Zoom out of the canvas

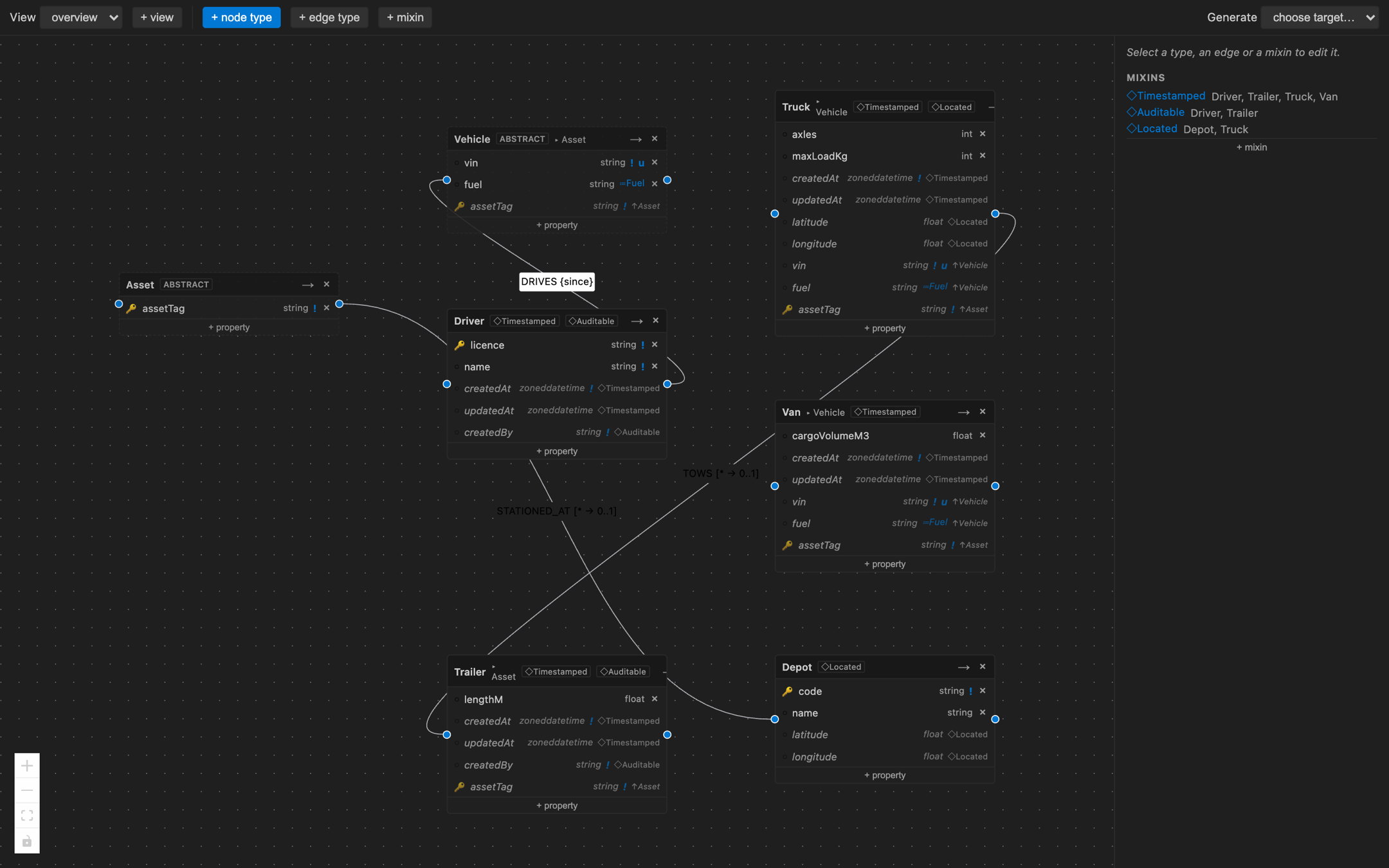coord(27,791)
